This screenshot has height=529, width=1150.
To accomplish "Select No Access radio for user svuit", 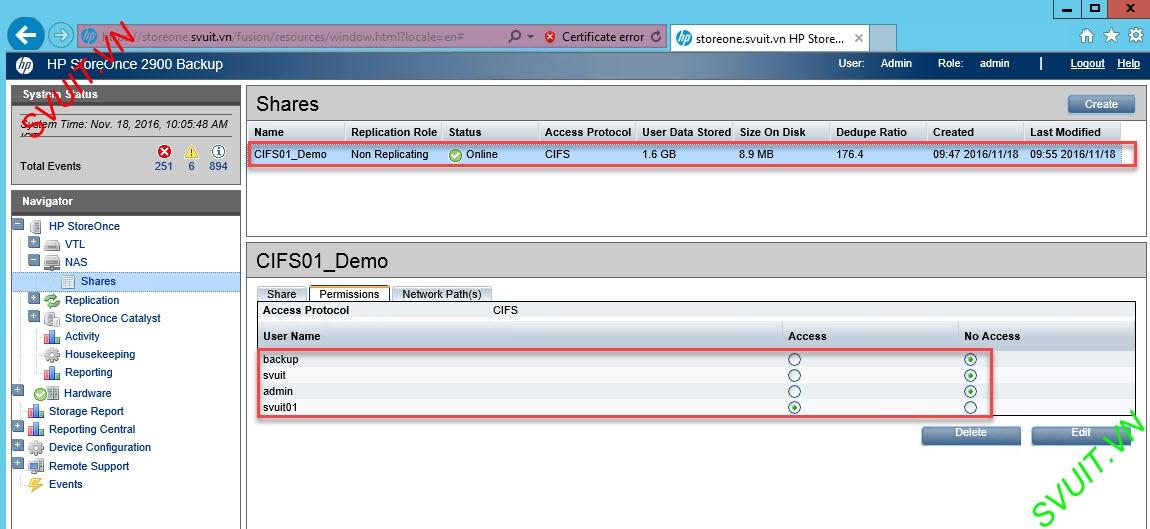I will coord(970,376).
